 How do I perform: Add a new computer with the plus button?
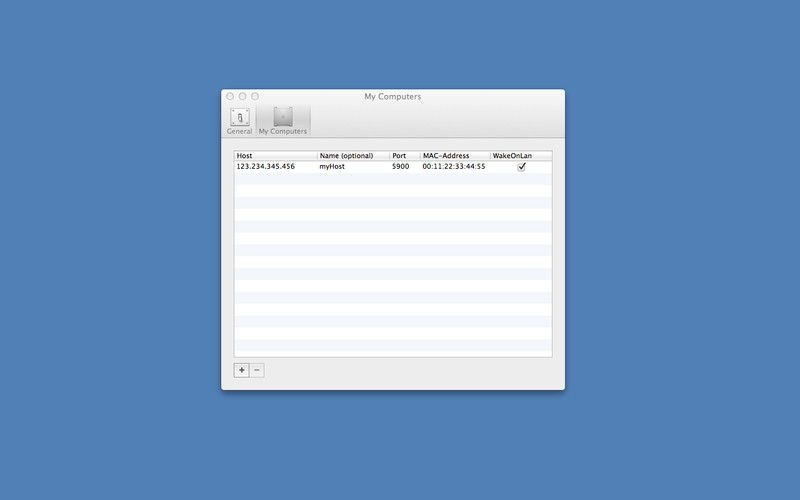pos(241,370)
